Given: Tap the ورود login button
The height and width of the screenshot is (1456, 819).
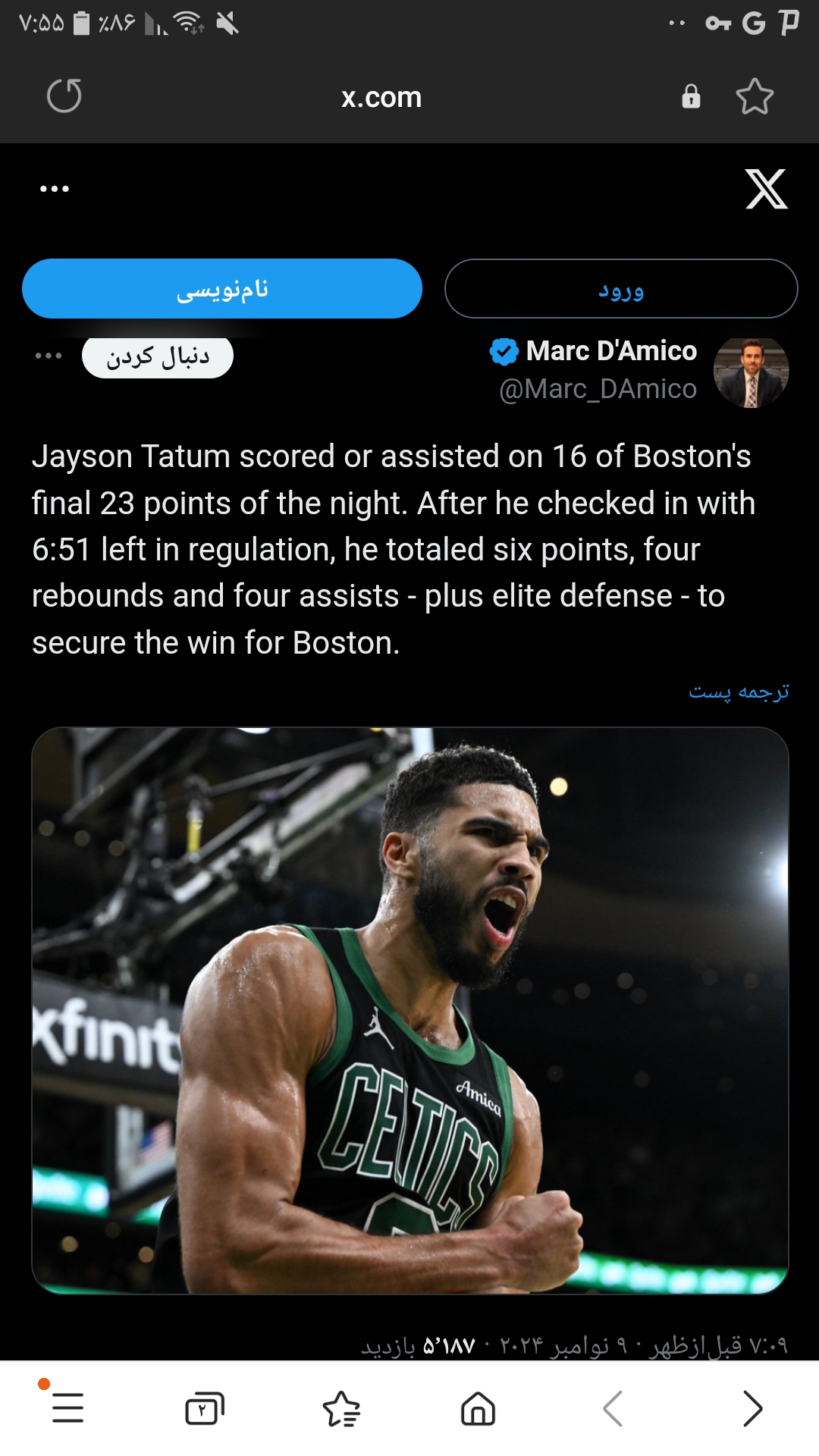Looking at the screenshot, I should click(621, 289).
